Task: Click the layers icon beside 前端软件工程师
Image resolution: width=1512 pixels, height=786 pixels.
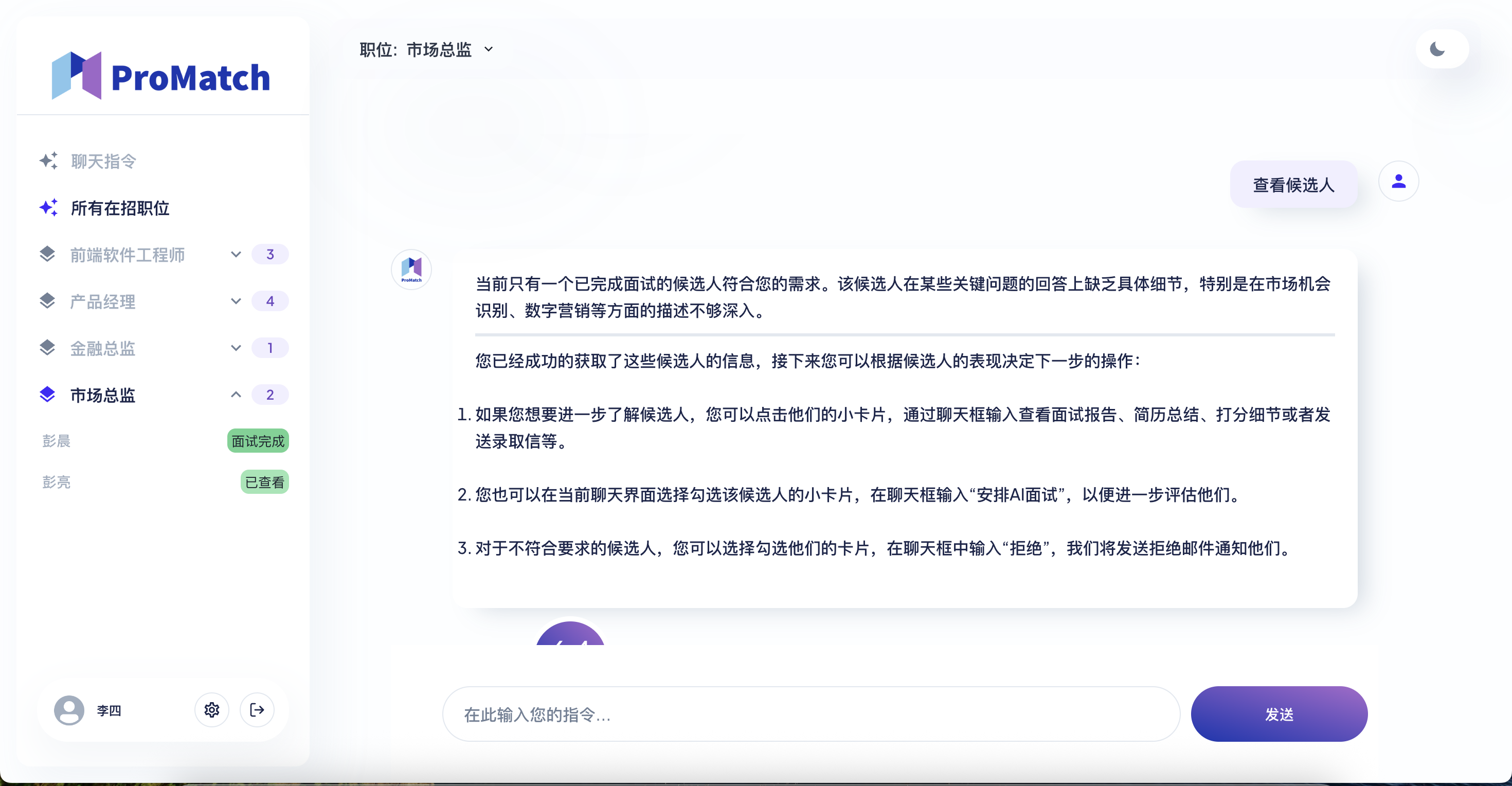Action: click(47, 254)
